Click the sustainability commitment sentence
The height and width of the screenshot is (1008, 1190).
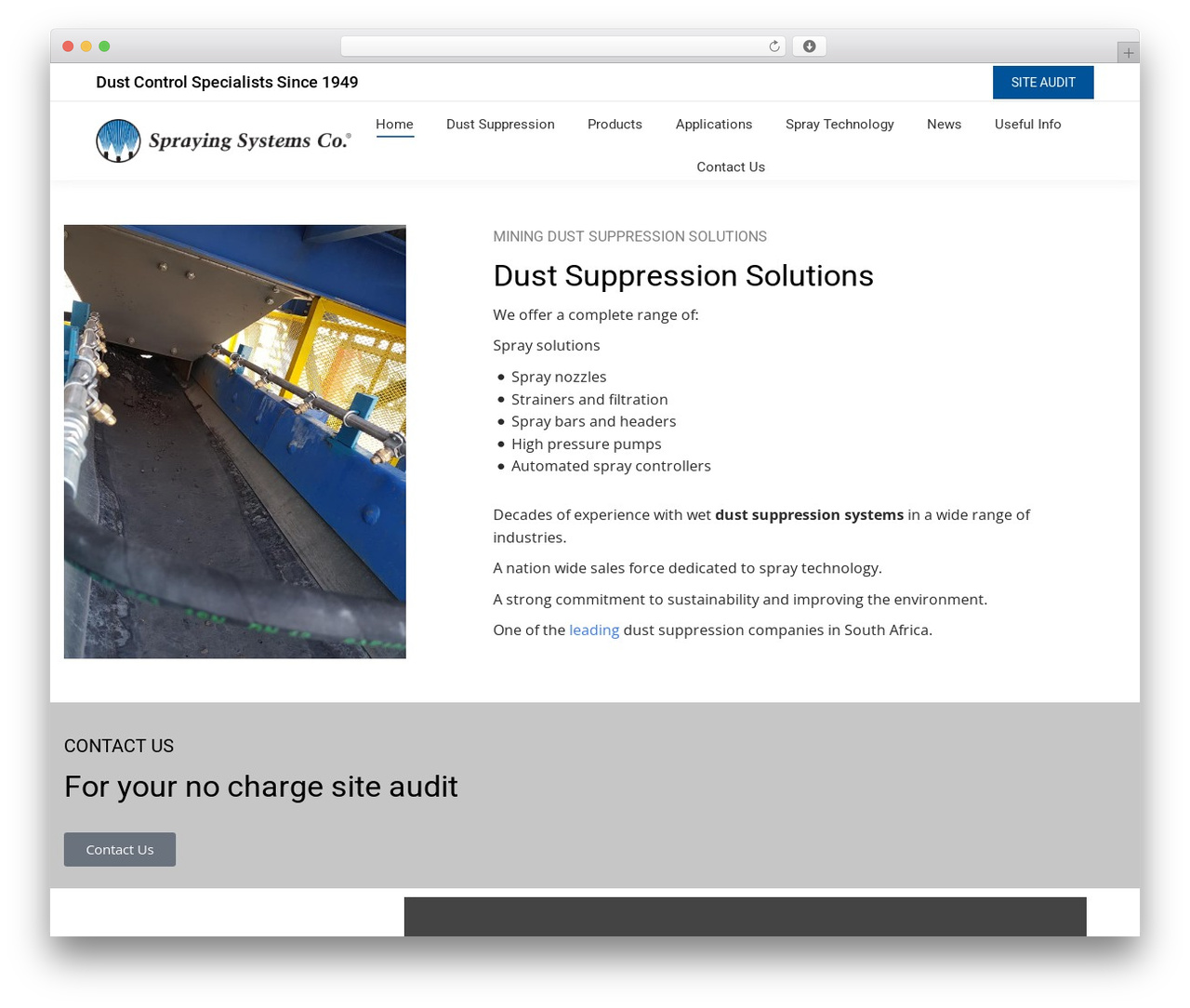tap(740, 600)
